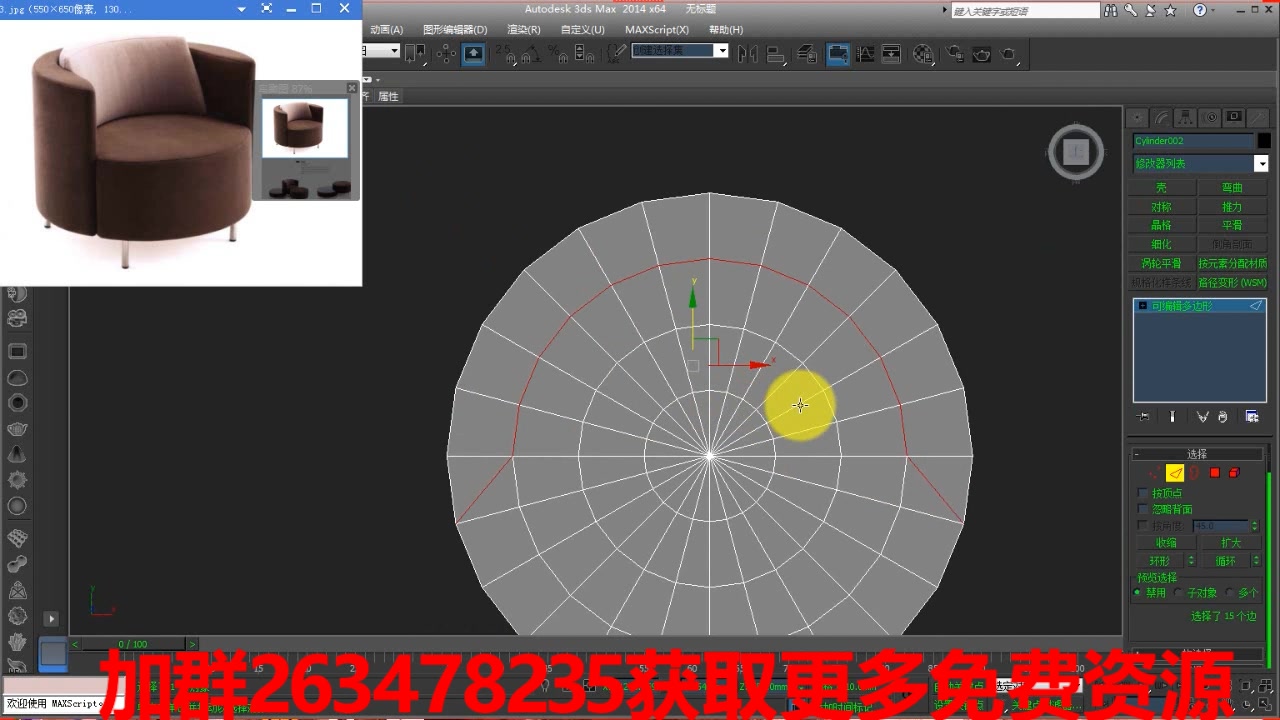Open the 修改器列表 dropdown

1262,163
